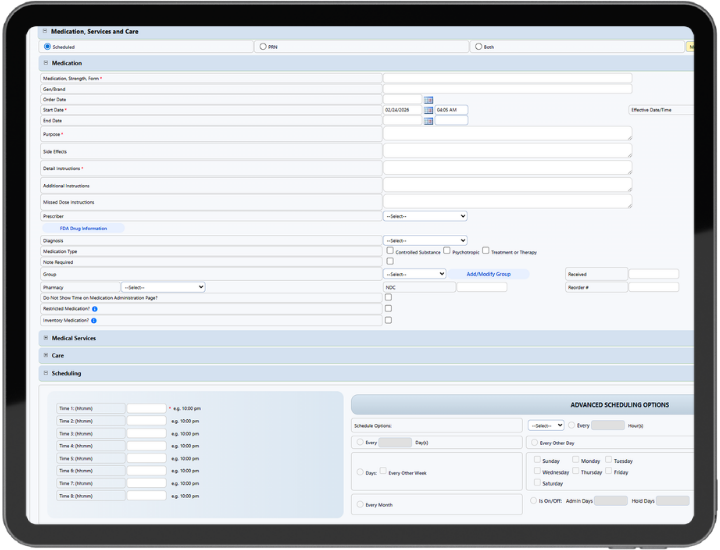
Task: Select the Both radio option
Action: tap(478, 46)
